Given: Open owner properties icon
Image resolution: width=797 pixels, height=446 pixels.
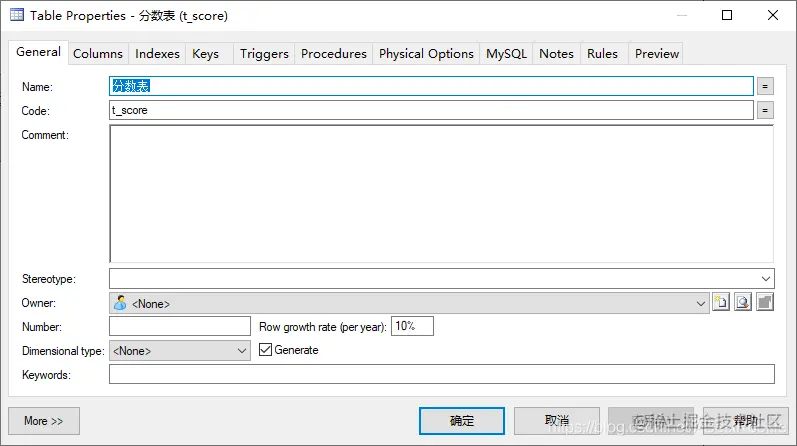Looking at the screenshot, I should click(x=765, y=303).
